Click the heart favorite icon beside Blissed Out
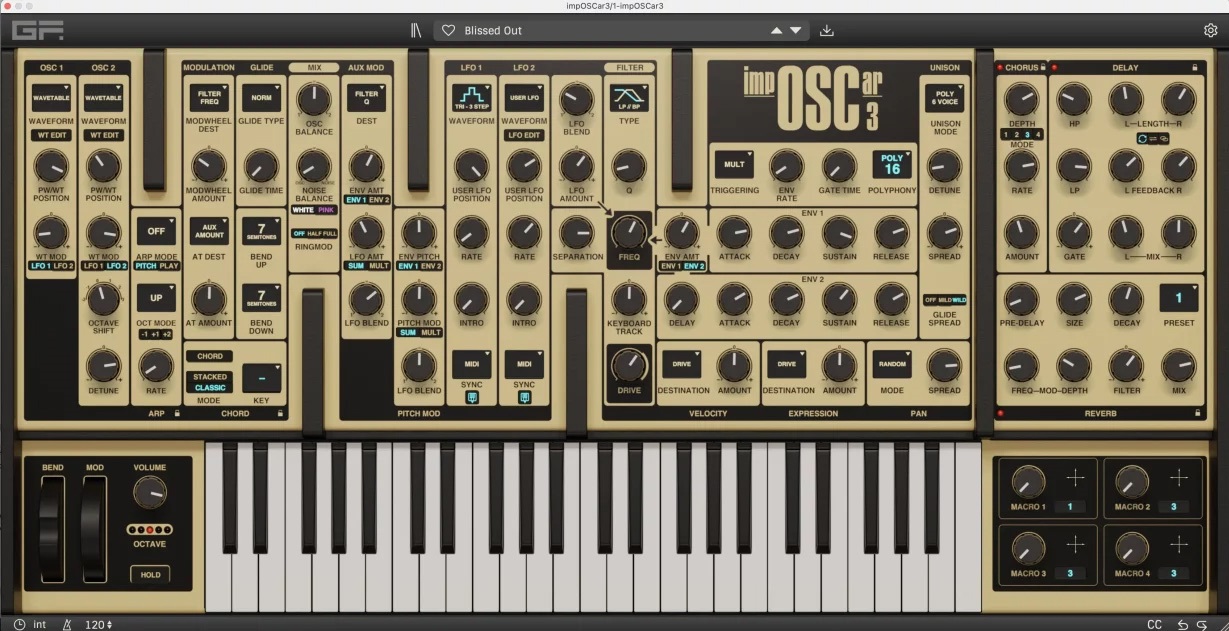1229x631 pixels. click(x=448, y=30)
